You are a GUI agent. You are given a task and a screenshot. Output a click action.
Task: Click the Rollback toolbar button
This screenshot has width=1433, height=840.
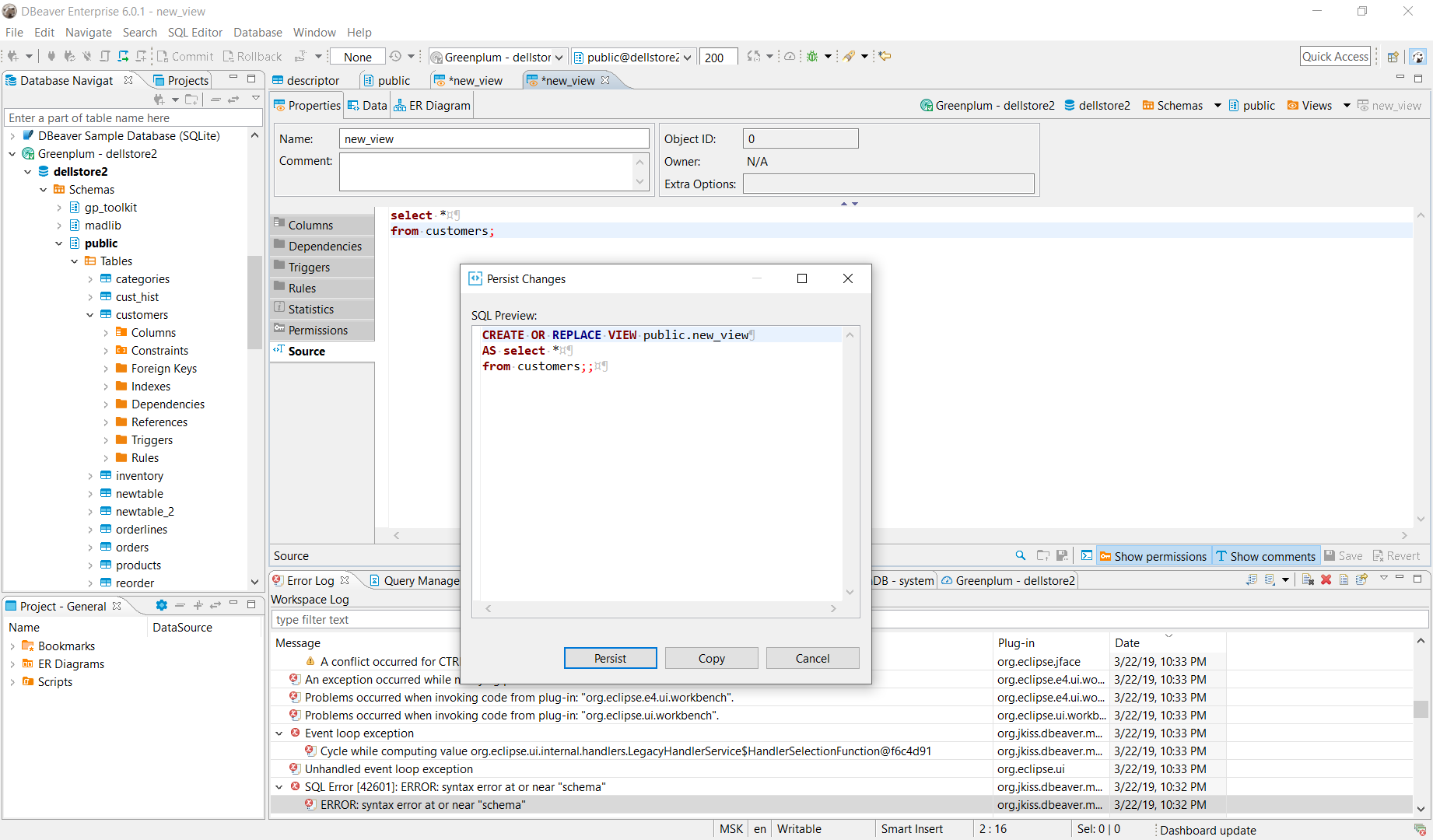252,57
